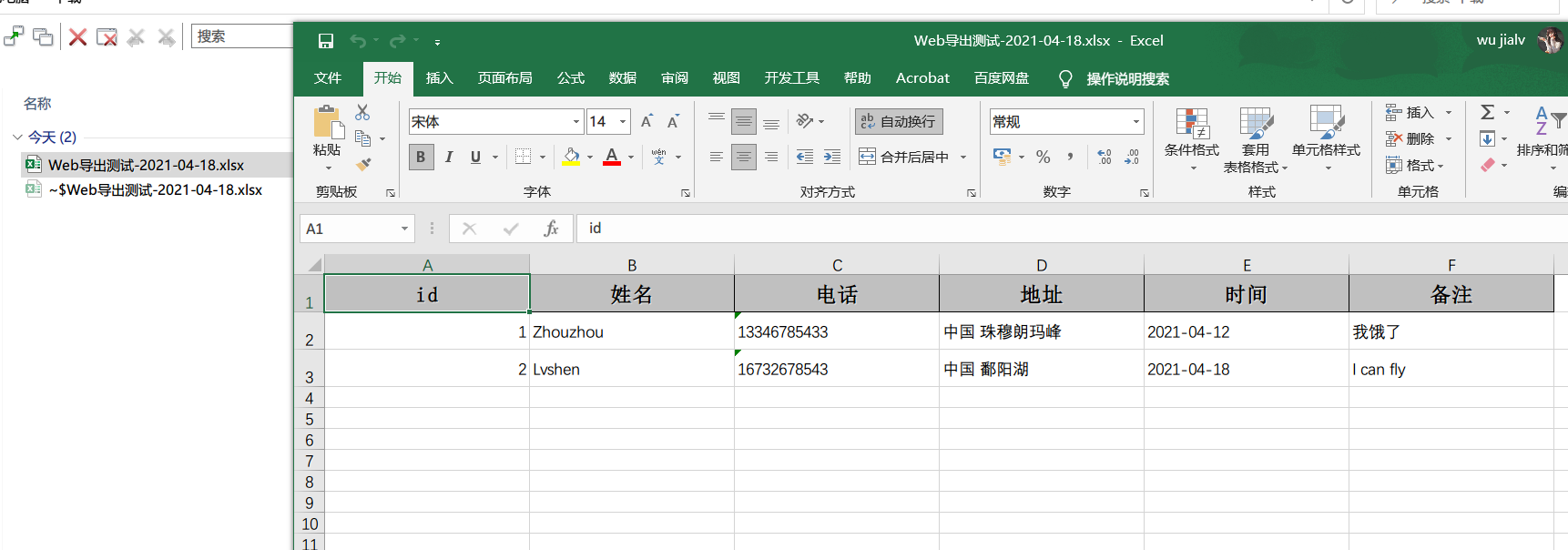This screenshot has width=1568, height=550.
Task: Click the Paste clipboard icon
Action: coord(328,123)
